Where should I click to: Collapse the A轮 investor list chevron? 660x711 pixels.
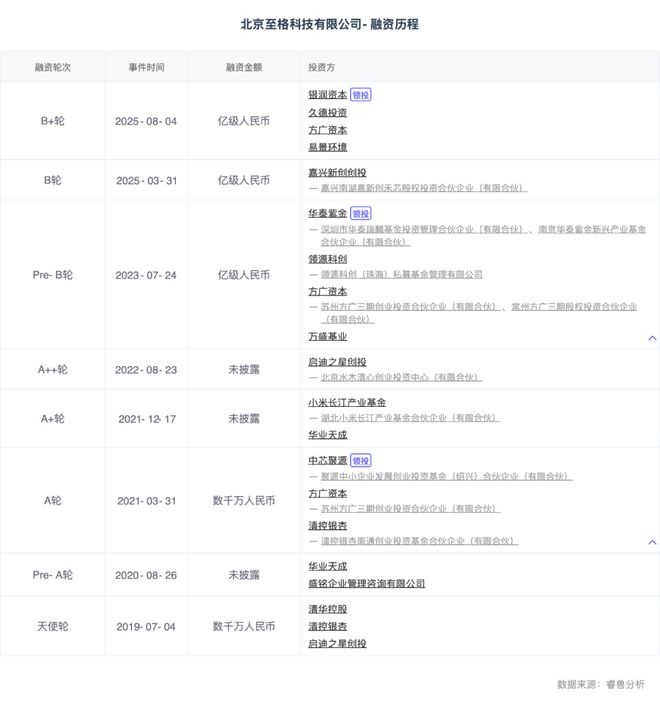pyautogui.click(x=652, y=542)
